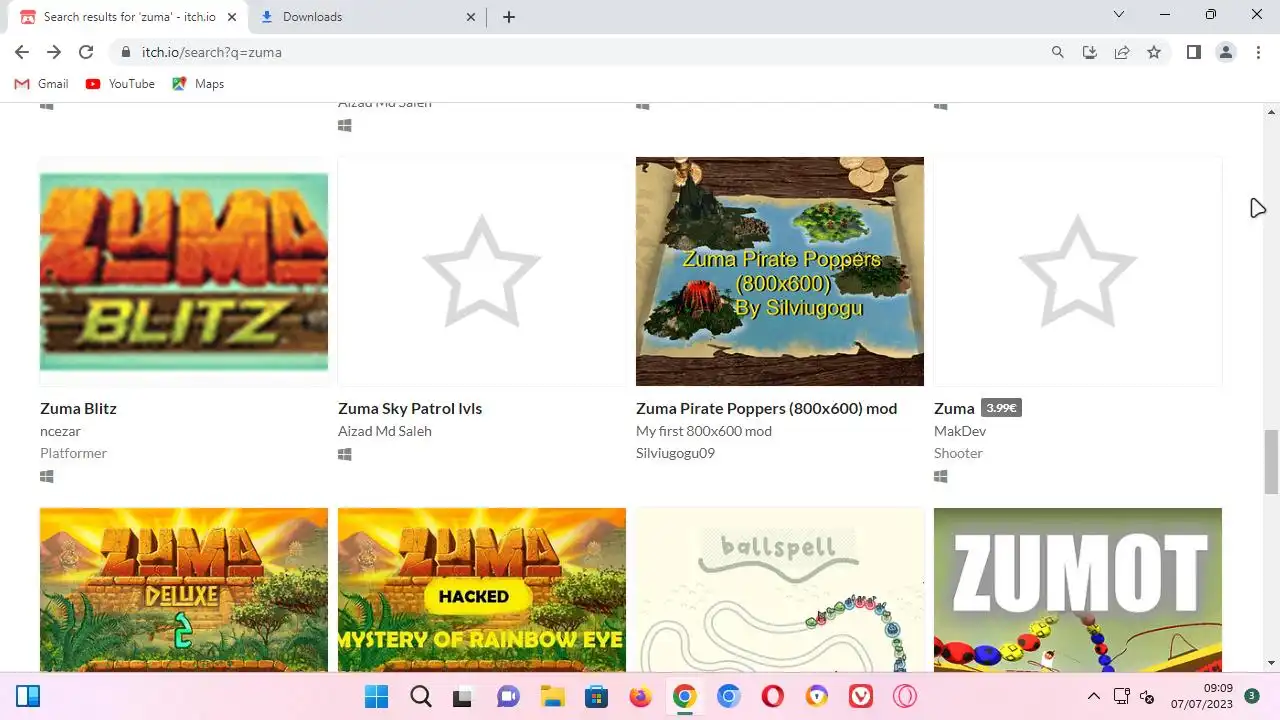Select 'My first 800x600 mod' description text

point(704,431)
